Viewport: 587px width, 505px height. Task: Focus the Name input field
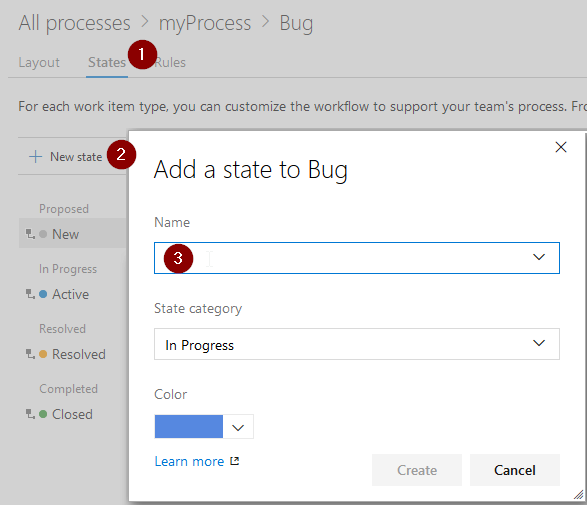[x=357, y=258]
